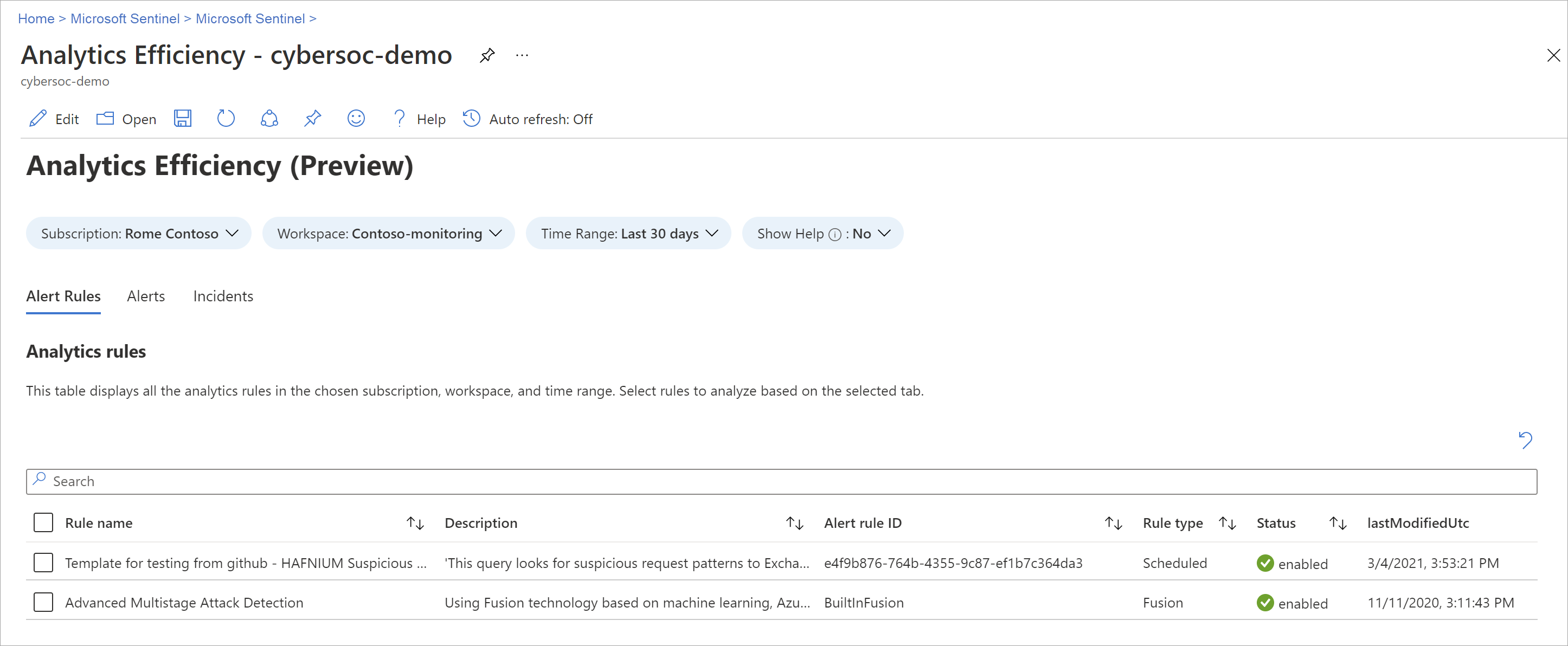Click Auto refresh: Off button

tap(527, 119)
